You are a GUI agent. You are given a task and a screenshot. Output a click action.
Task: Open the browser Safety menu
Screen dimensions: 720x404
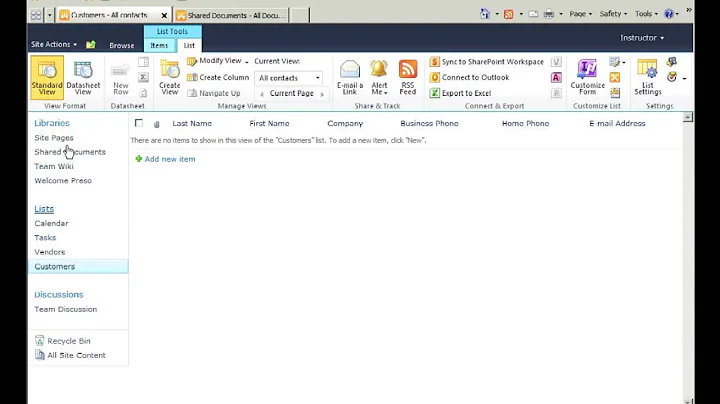click(x=613, y=14)
